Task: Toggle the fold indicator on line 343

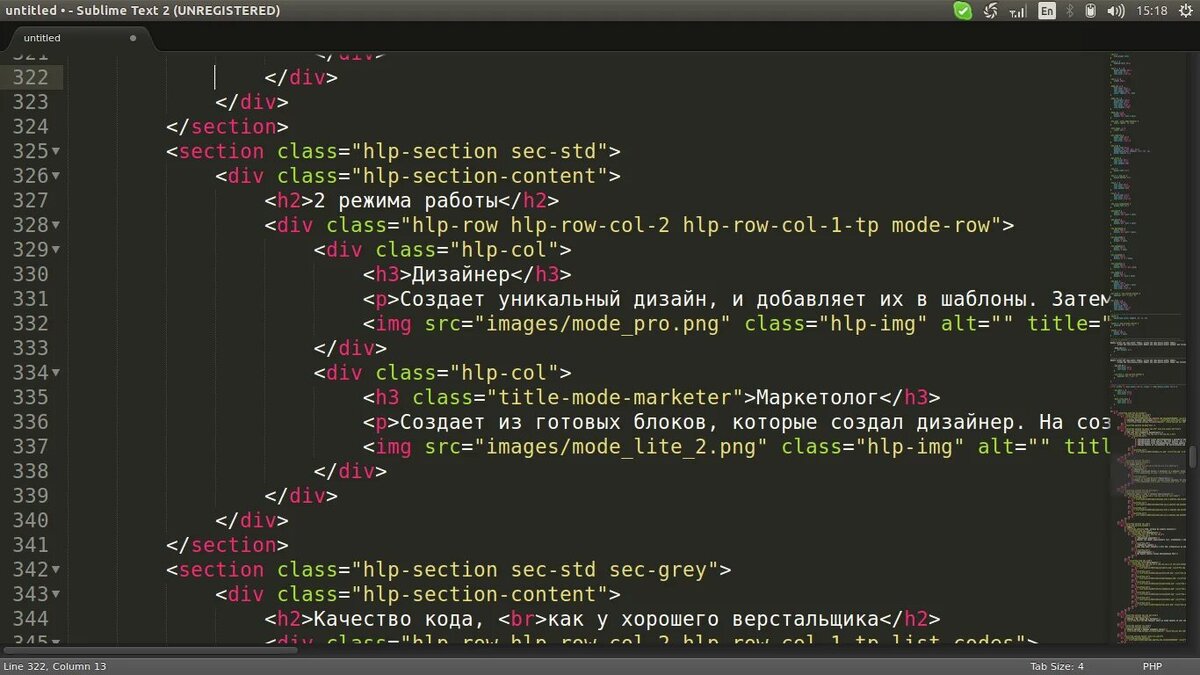Action: (x=56, y=594)
